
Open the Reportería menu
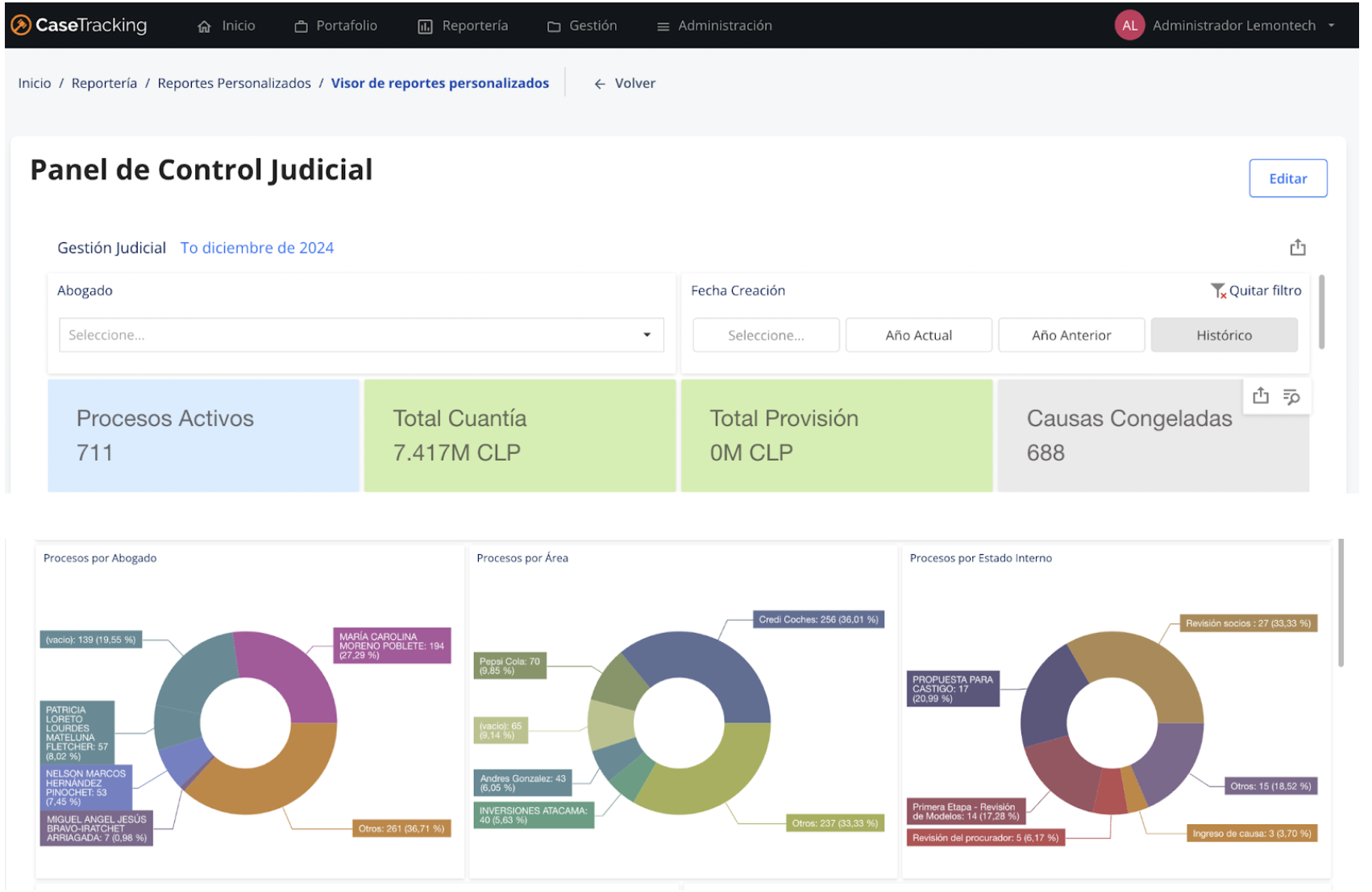(x=463, y=26)
